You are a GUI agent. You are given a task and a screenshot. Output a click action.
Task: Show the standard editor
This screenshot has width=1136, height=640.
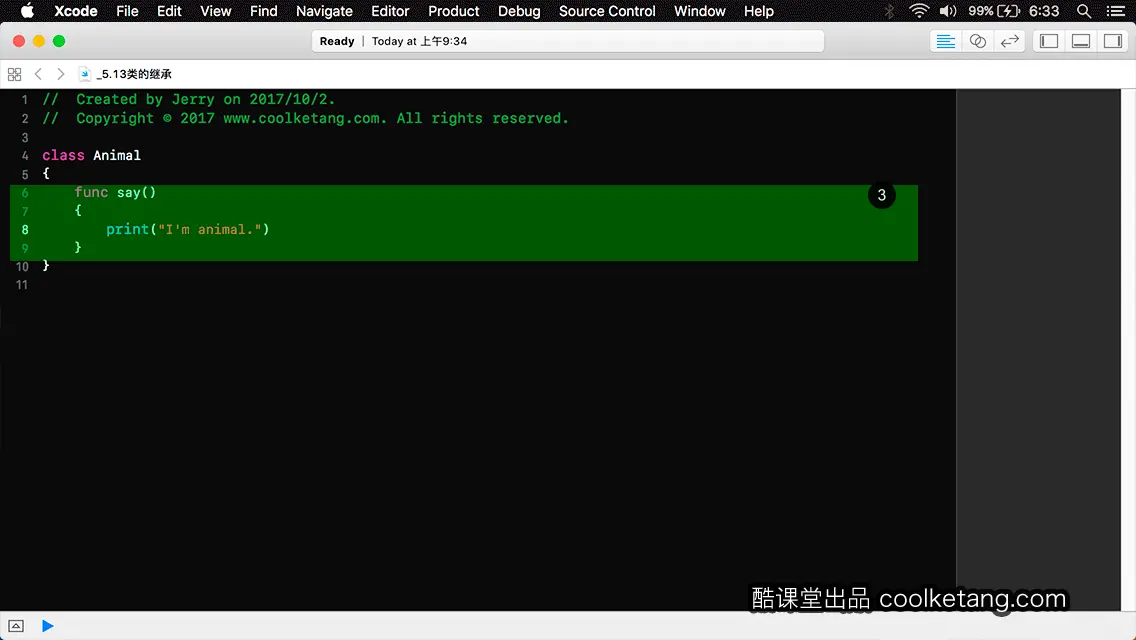[945, 41]
